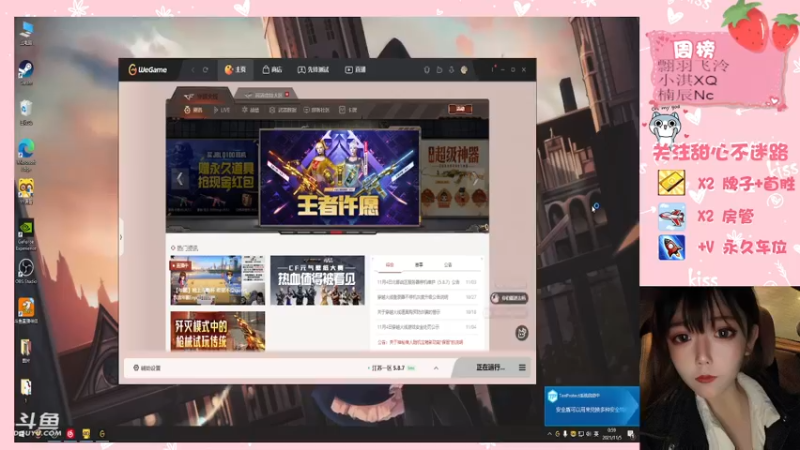800x450 pixels.
Task: Open GeForce Experience desktop shortcut
Action: pos(26,235)
